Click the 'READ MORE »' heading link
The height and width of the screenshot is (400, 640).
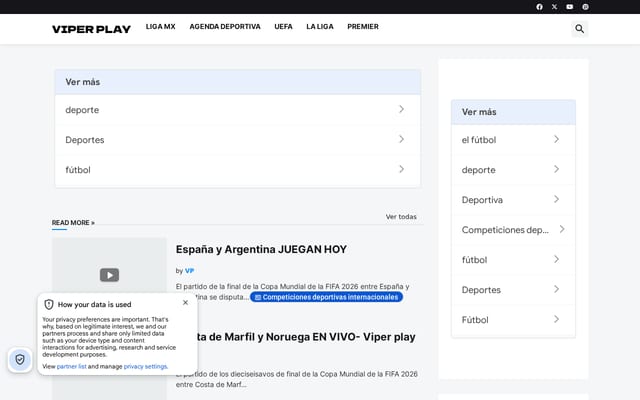coord(73,222)
